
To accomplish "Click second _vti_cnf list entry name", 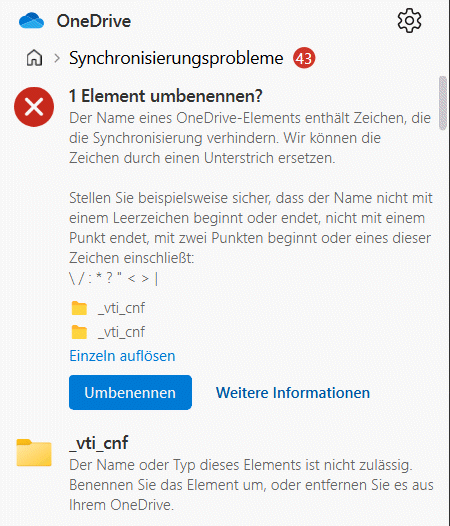I will pos(121,332).
